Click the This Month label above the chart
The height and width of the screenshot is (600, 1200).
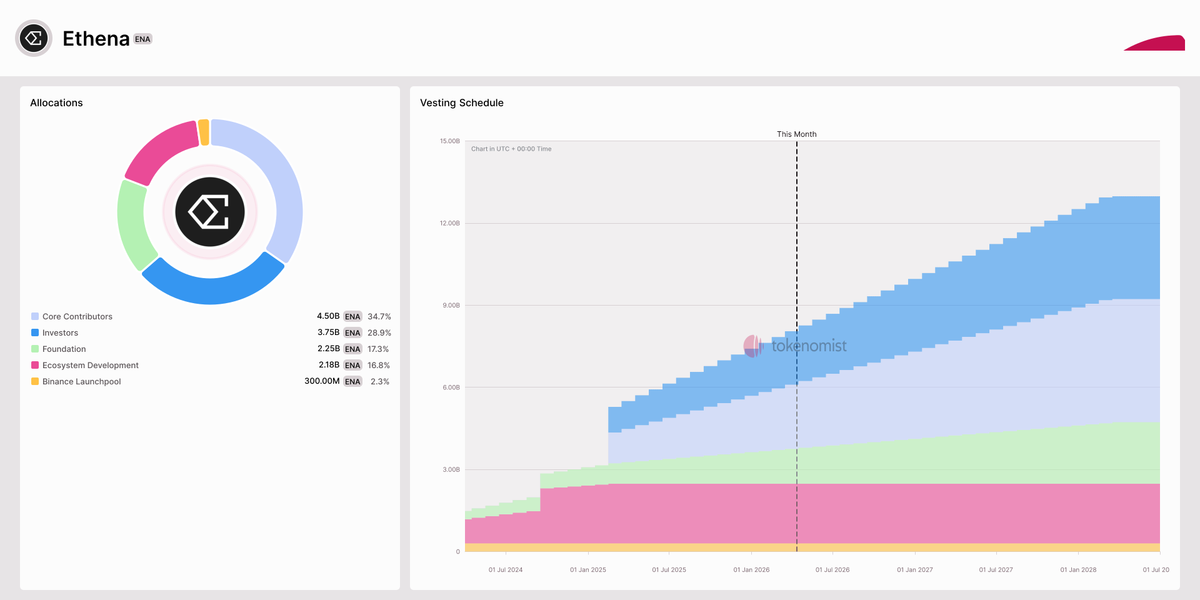796,133
